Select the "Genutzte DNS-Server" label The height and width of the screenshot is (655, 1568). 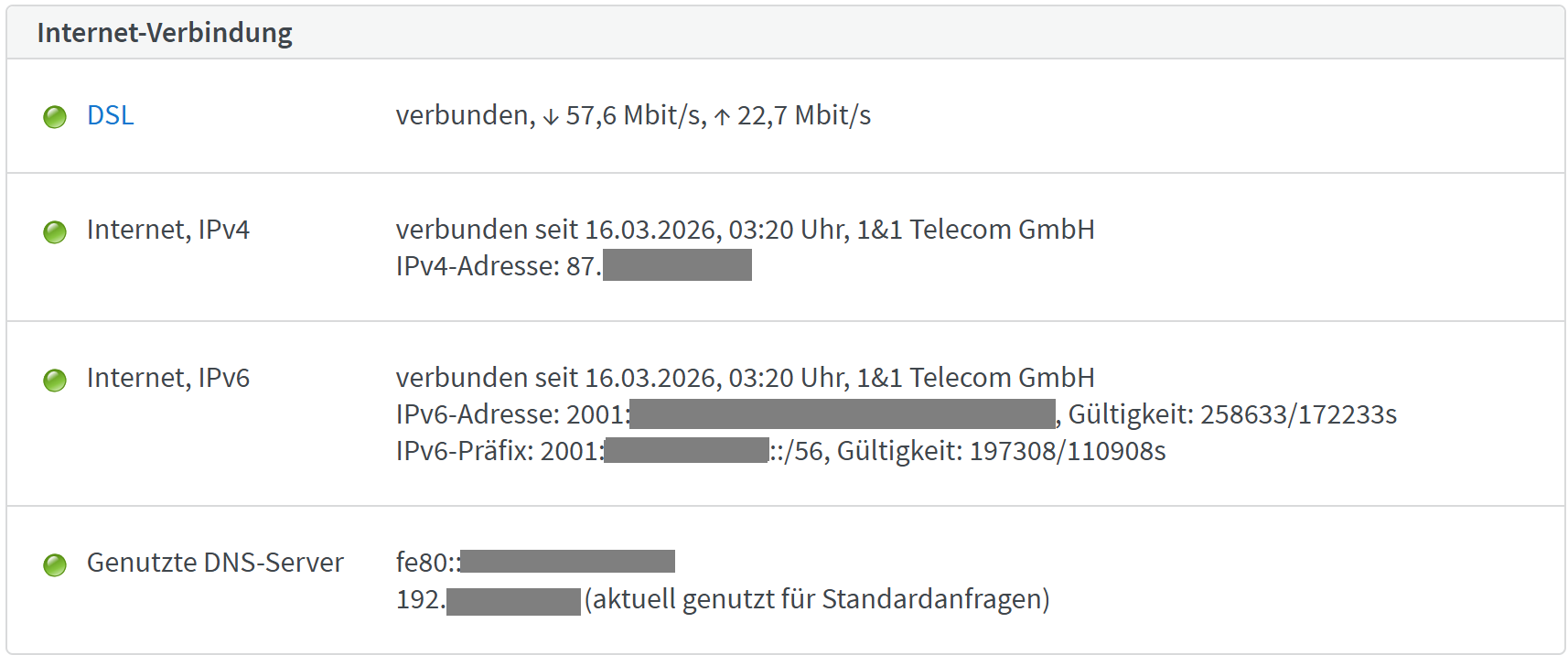(215, 563)
